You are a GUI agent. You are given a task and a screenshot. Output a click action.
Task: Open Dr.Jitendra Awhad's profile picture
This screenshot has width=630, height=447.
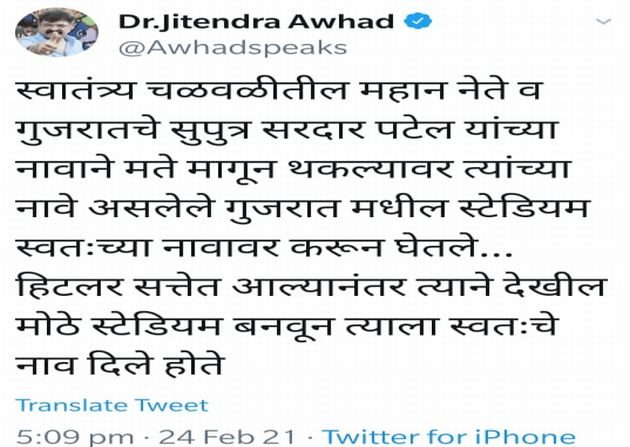[x=57, y=33]
